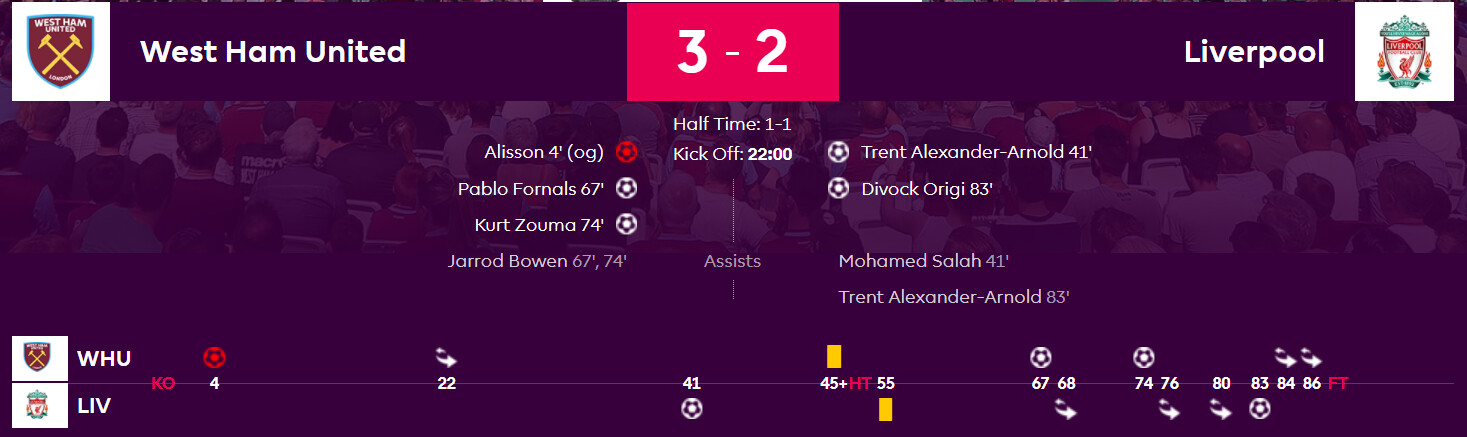
Task: Click the West Ham goal ball at 67
Action: click(1041, 357)
